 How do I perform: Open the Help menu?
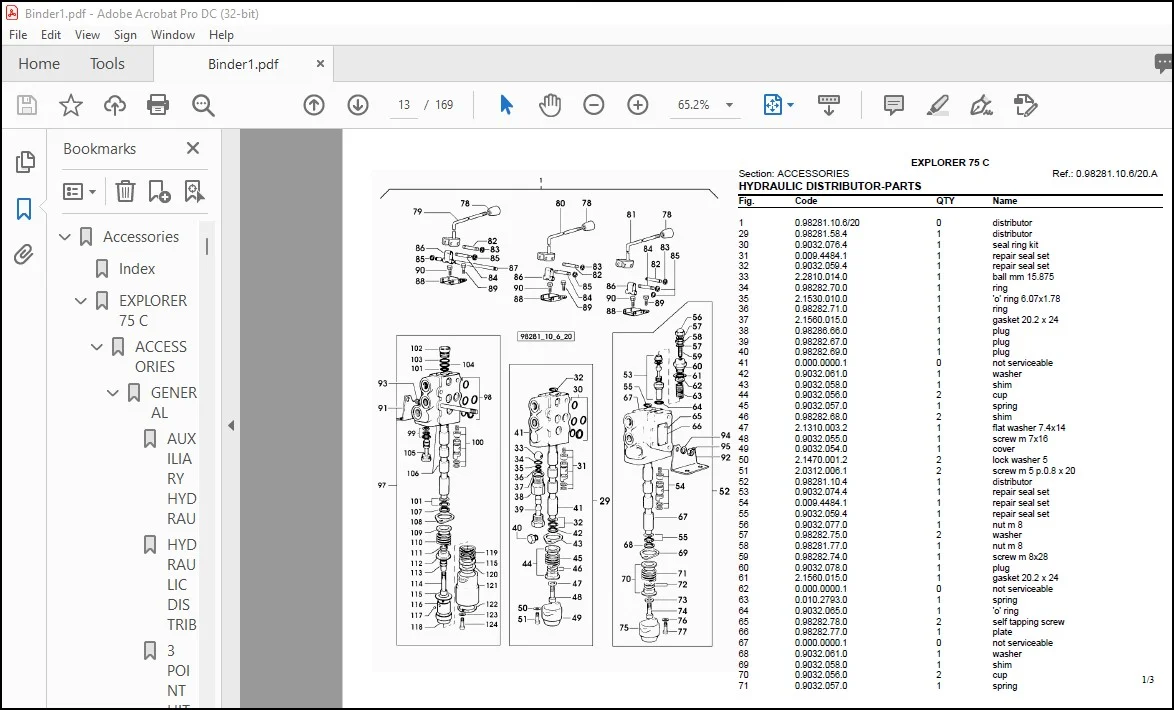pyautogui.click(x=221, y=35)
